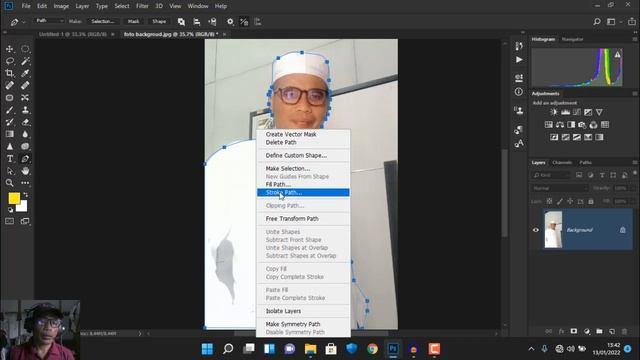
Task: Select the Eyedropper tool
Action: click(x=25, y=73)
